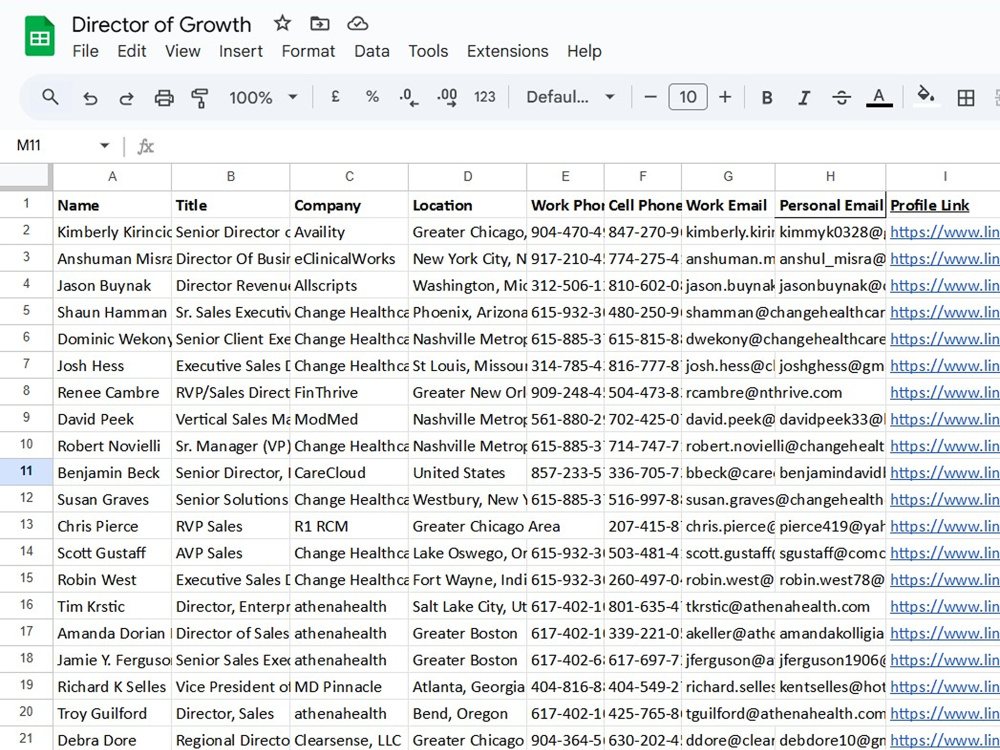Print the spreadsheet
1000x750 pixels.
coord(164,98)
